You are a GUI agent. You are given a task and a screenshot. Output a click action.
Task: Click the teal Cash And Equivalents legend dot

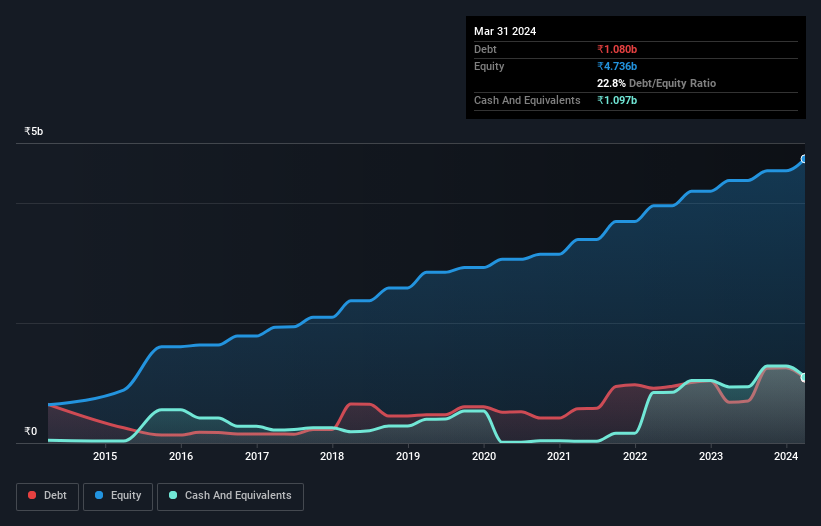pyautogui.click(x=173, y=495)
